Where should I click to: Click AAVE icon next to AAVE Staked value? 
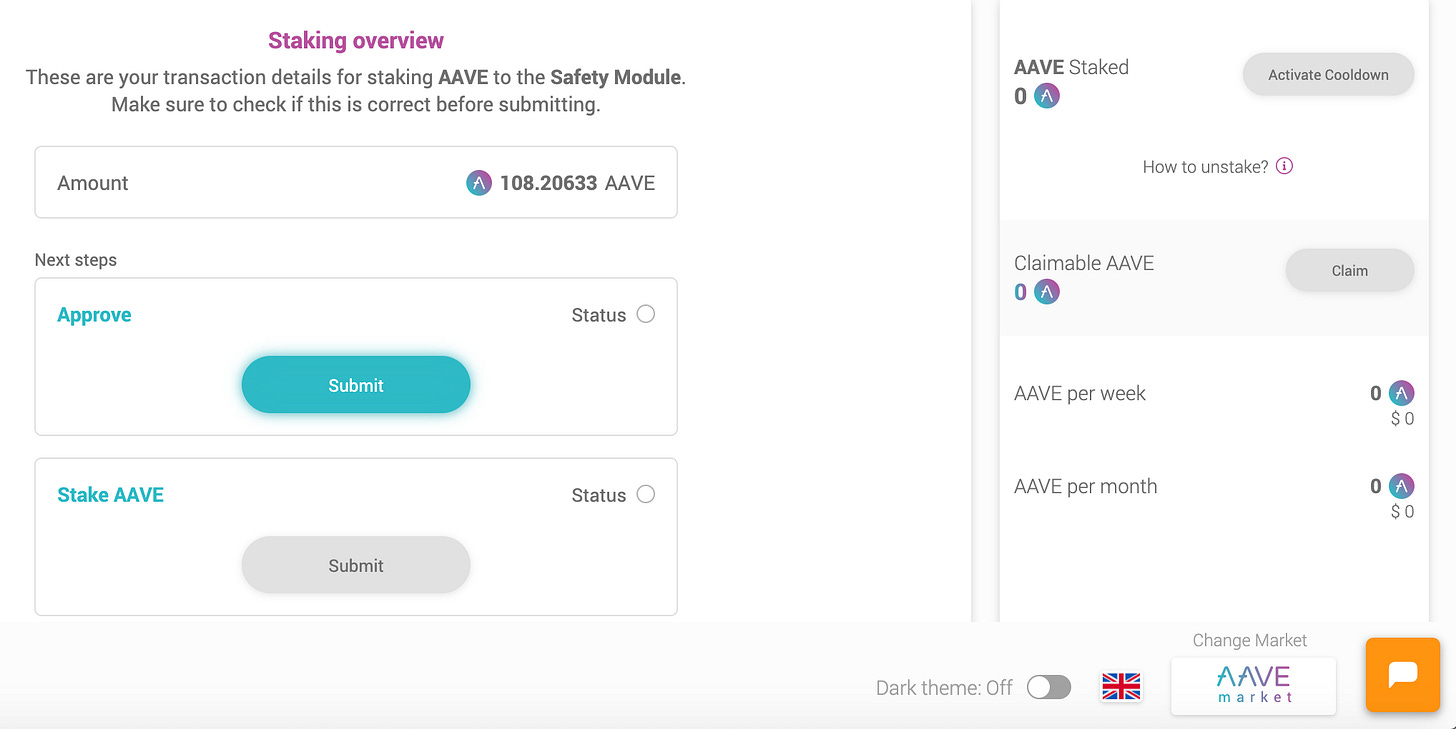1046,97
